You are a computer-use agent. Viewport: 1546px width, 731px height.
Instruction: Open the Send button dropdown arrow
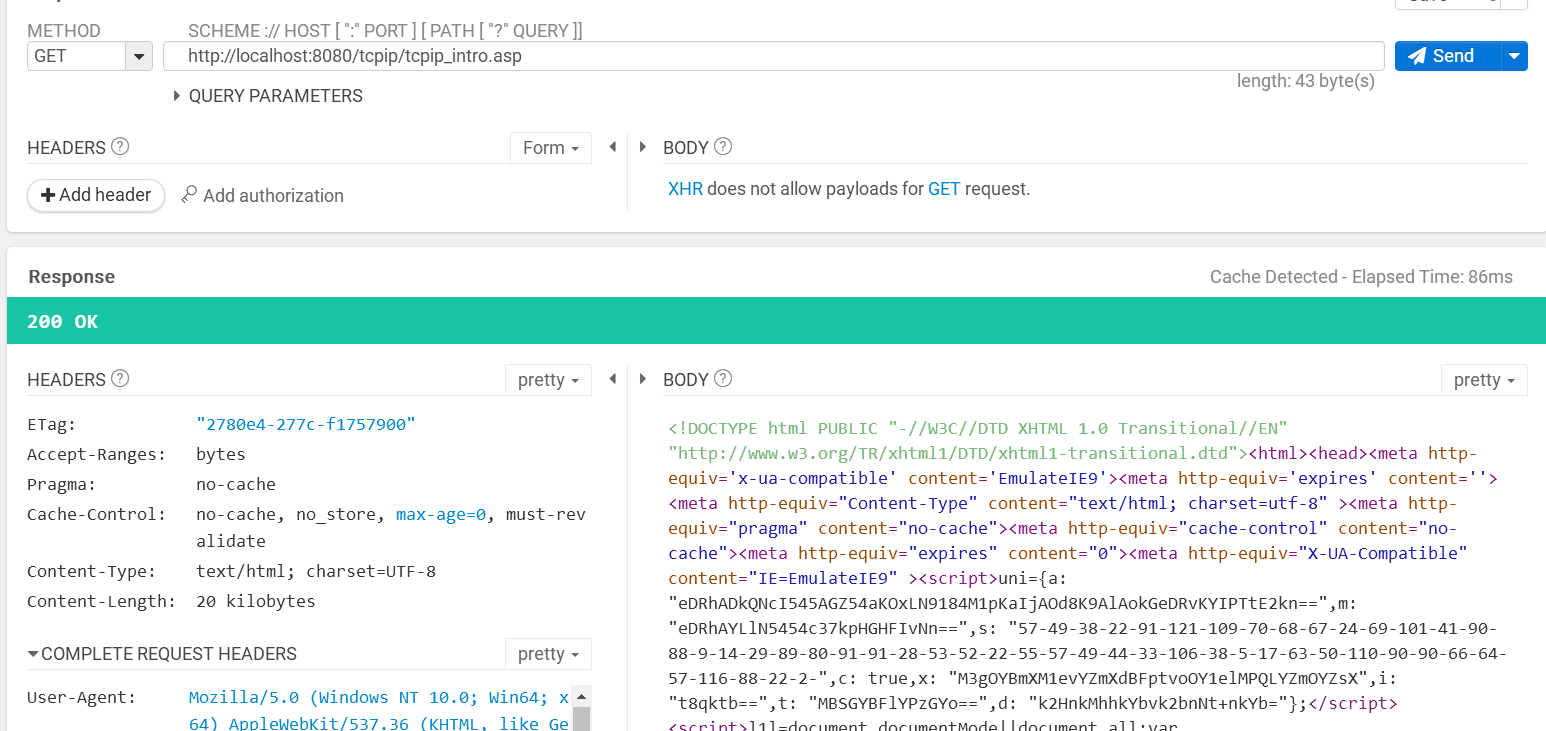(x=1515, y=56)
